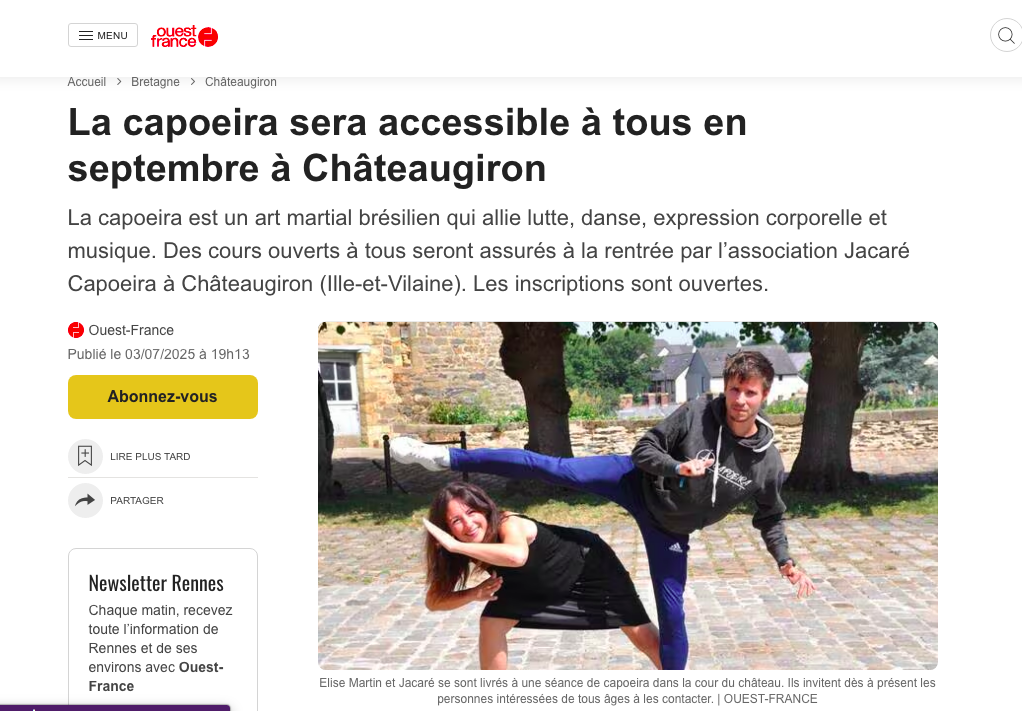Screen dimensions: 1022x711
Task: Click the chevron after Bretagne breadcrumb
Action: click(193, 81)
